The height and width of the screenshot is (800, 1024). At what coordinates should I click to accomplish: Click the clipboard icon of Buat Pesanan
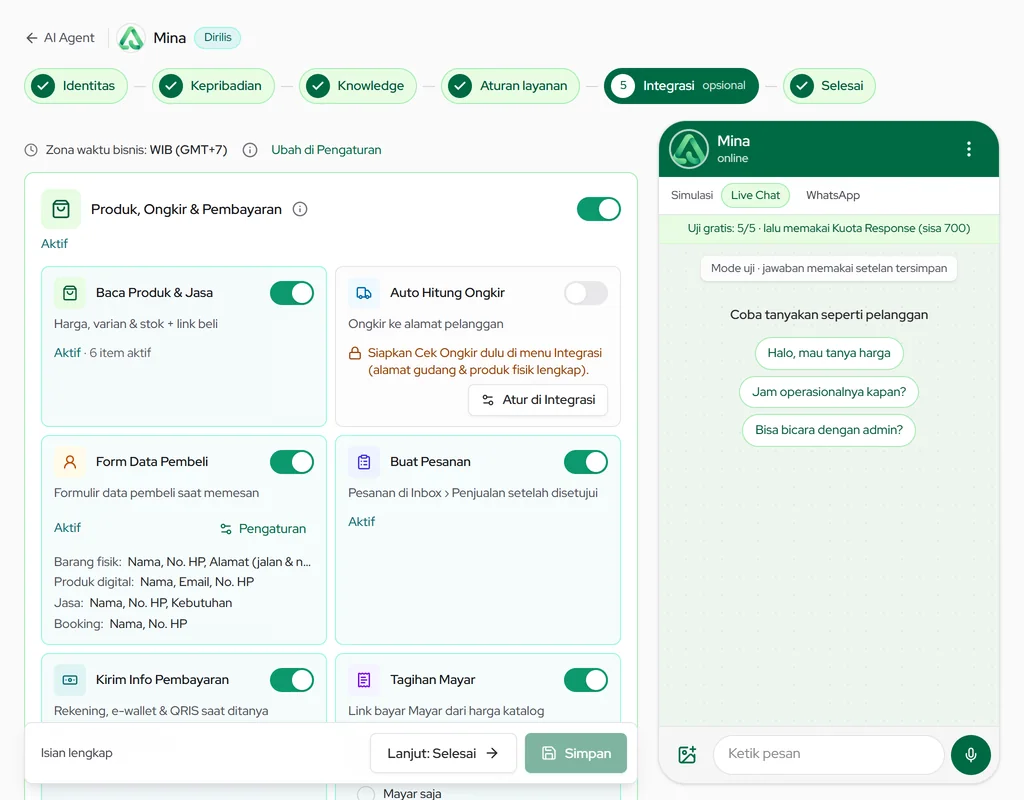coord(364,462)
